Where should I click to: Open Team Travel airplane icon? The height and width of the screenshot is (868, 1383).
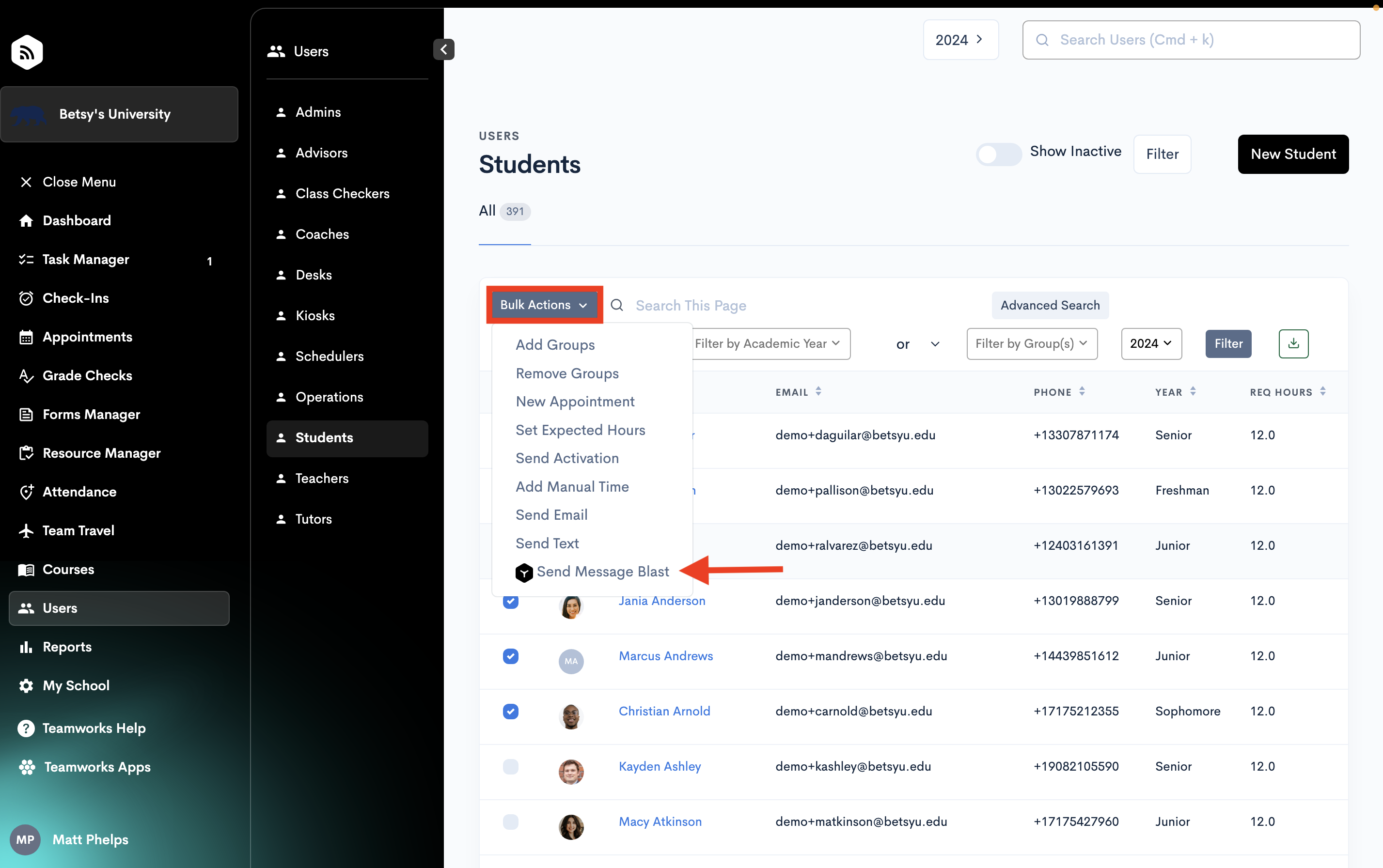tap(26, 530)
